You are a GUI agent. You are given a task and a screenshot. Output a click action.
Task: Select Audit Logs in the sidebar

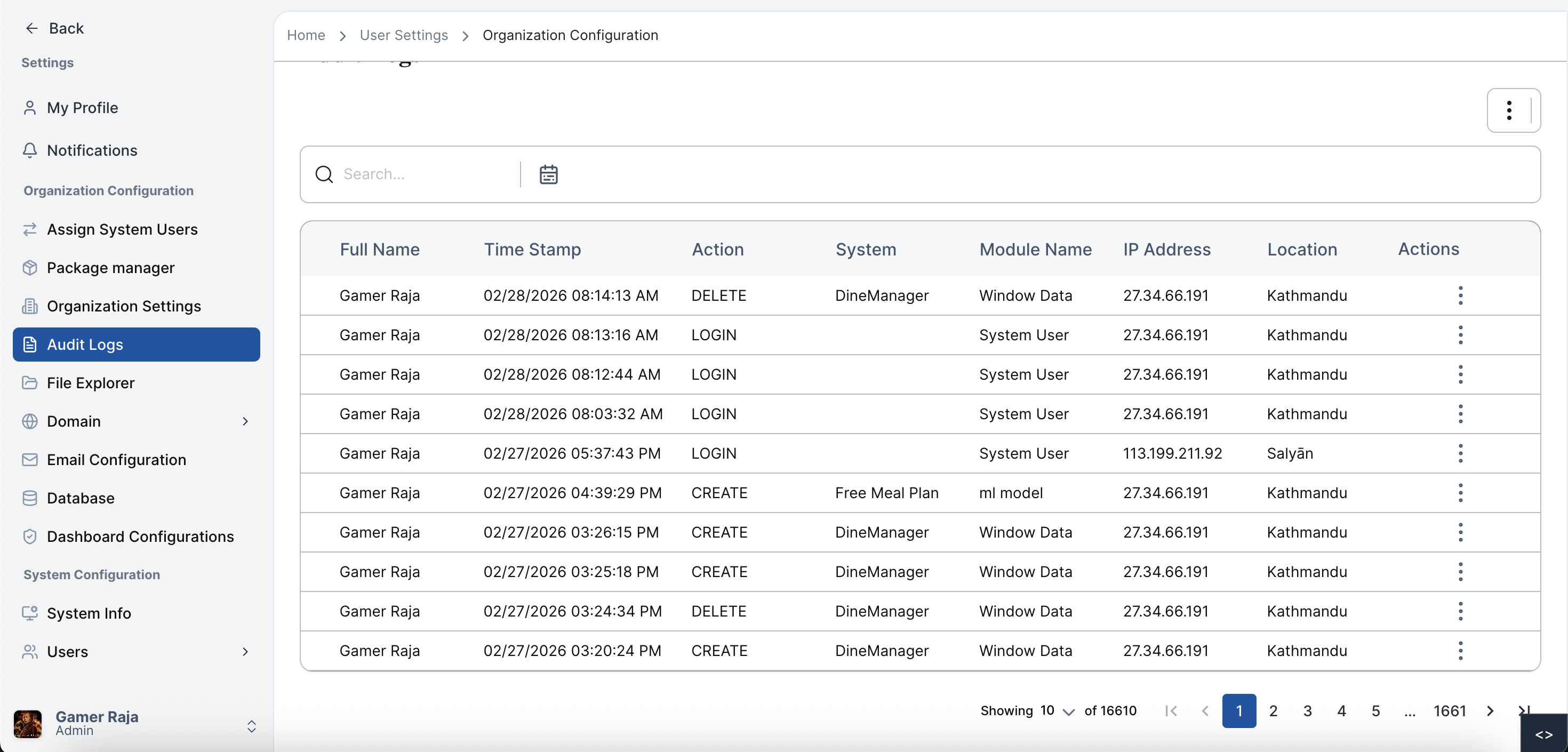point(85,344)
